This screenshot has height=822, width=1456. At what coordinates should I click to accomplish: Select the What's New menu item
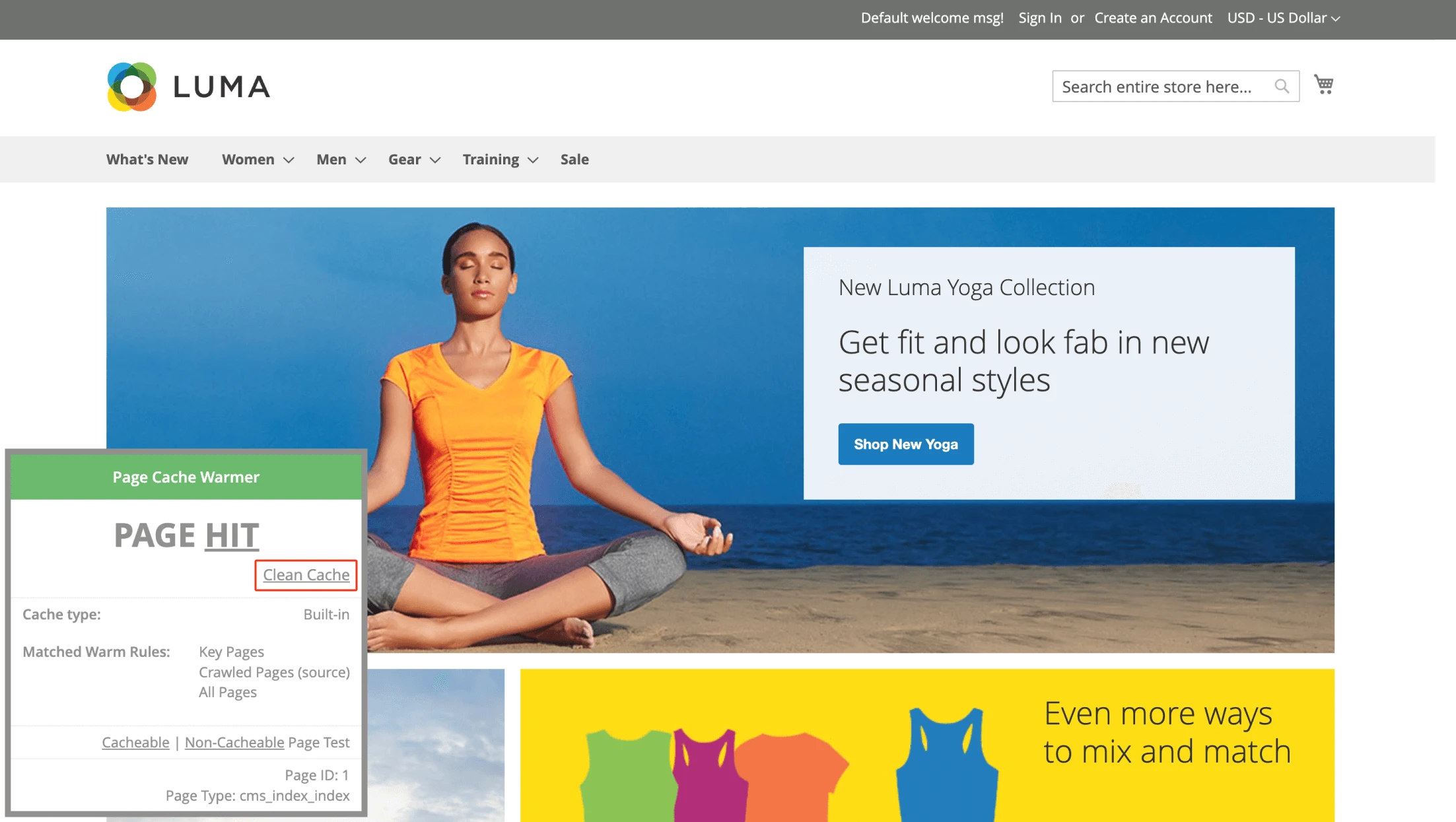pyautogui.click(x=147, y=159)
